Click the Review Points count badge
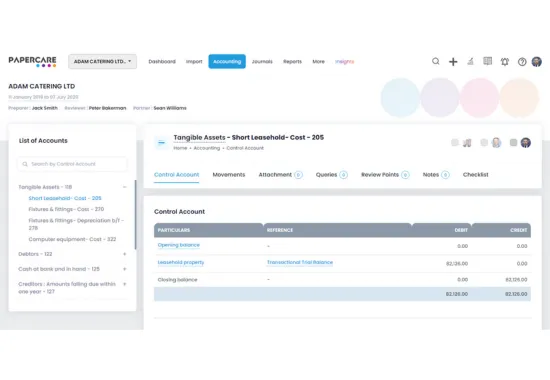 tap(405, 175)
